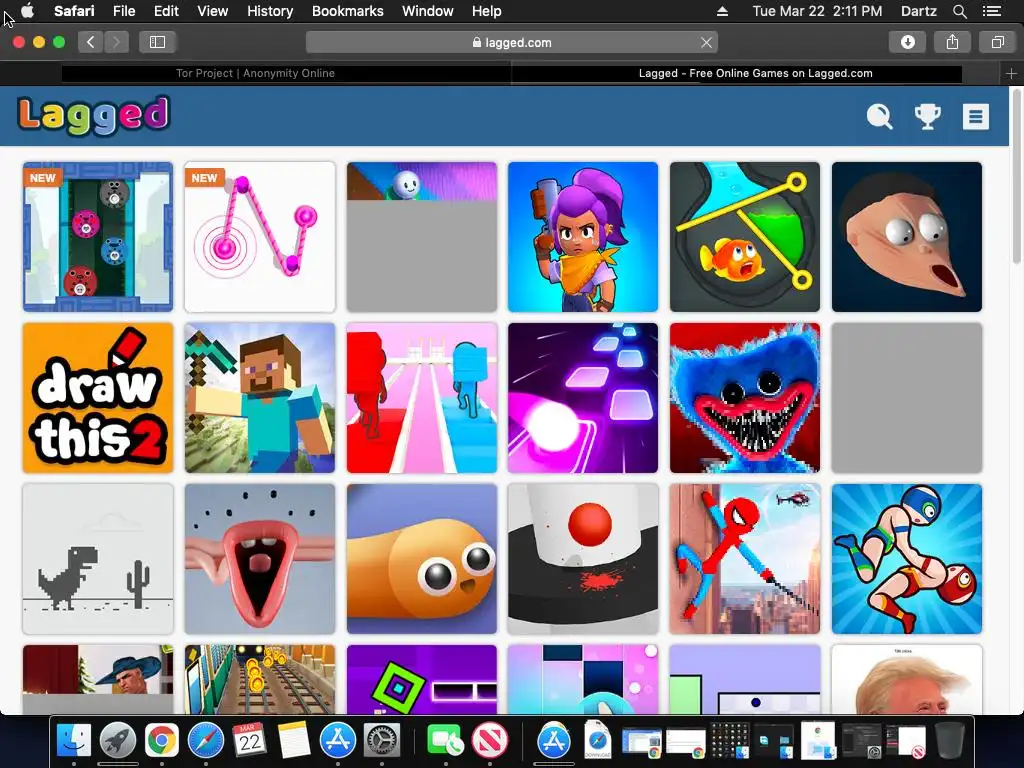Screen dimensions: 1024x768
Task: Click the Dartz user name in menu bar
Action: coord(918,11)
